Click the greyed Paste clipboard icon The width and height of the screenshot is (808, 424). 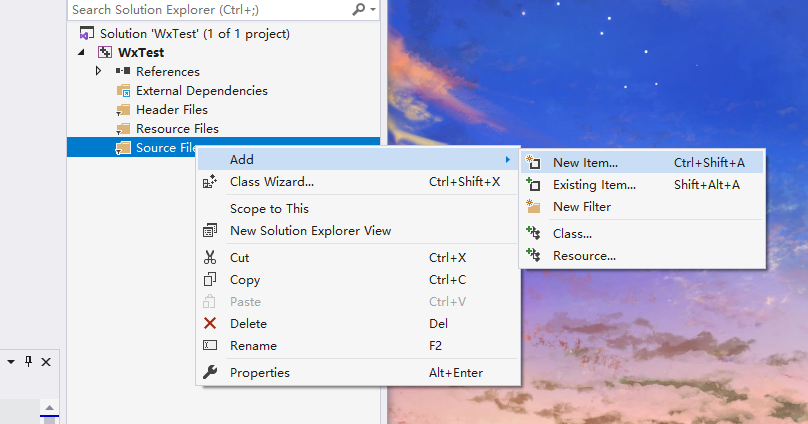pos(209,301)
